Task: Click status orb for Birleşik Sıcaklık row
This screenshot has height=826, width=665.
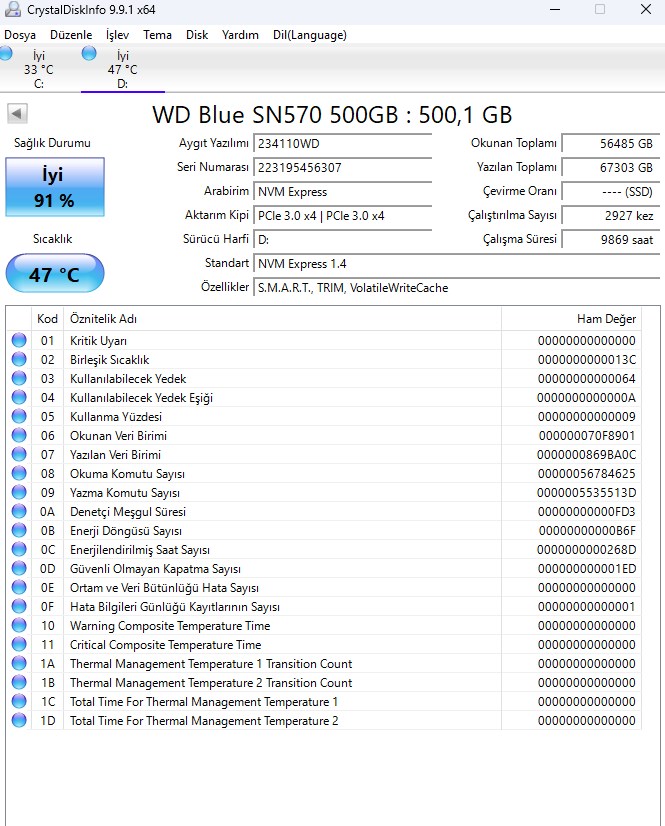Action: 19,359
